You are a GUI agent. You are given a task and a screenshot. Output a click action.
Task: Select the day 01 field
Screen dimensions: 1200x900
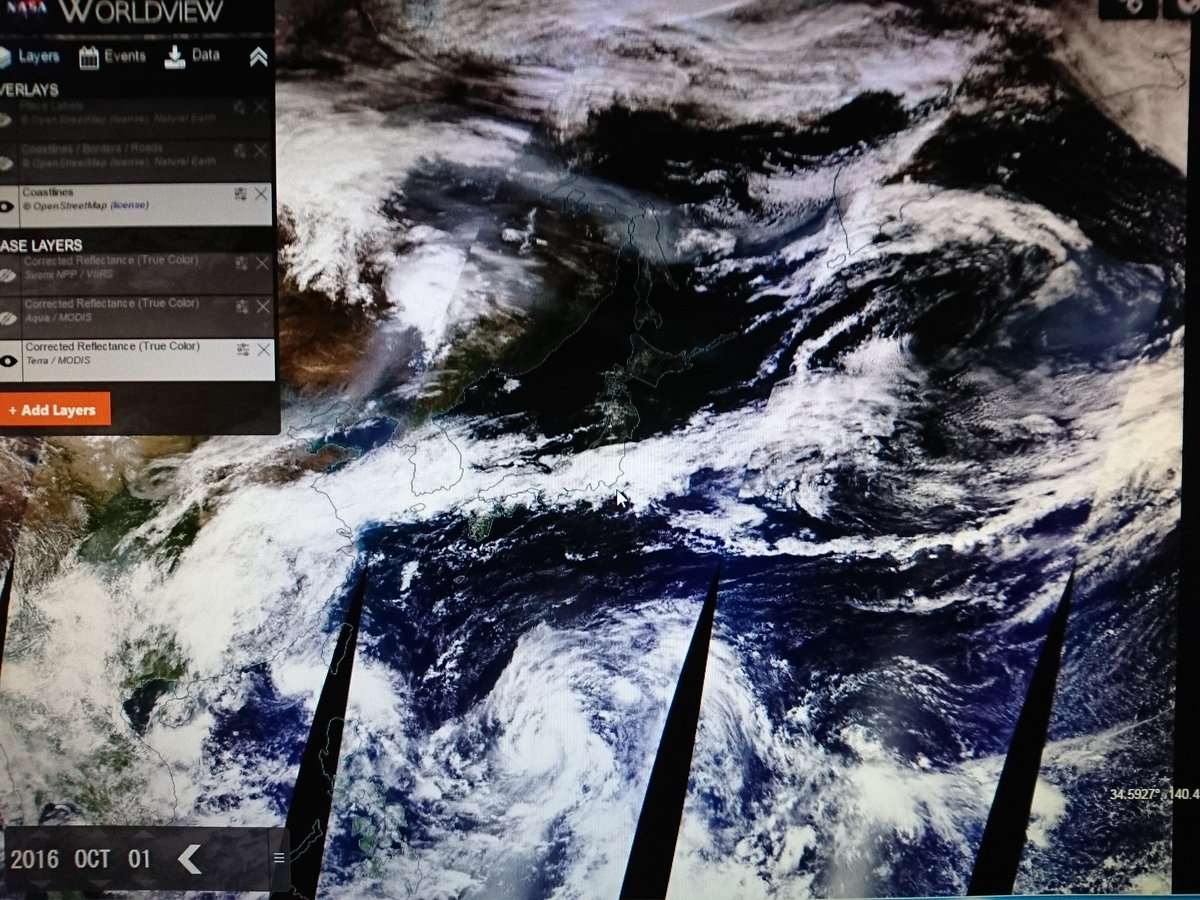point(138,859)
